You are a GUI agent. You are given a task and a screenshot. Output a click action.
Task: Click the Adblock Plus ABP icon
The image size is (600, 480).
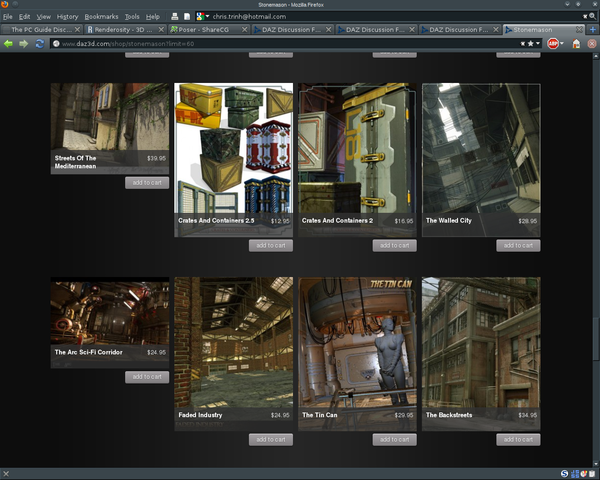click(x=555, y=44)
